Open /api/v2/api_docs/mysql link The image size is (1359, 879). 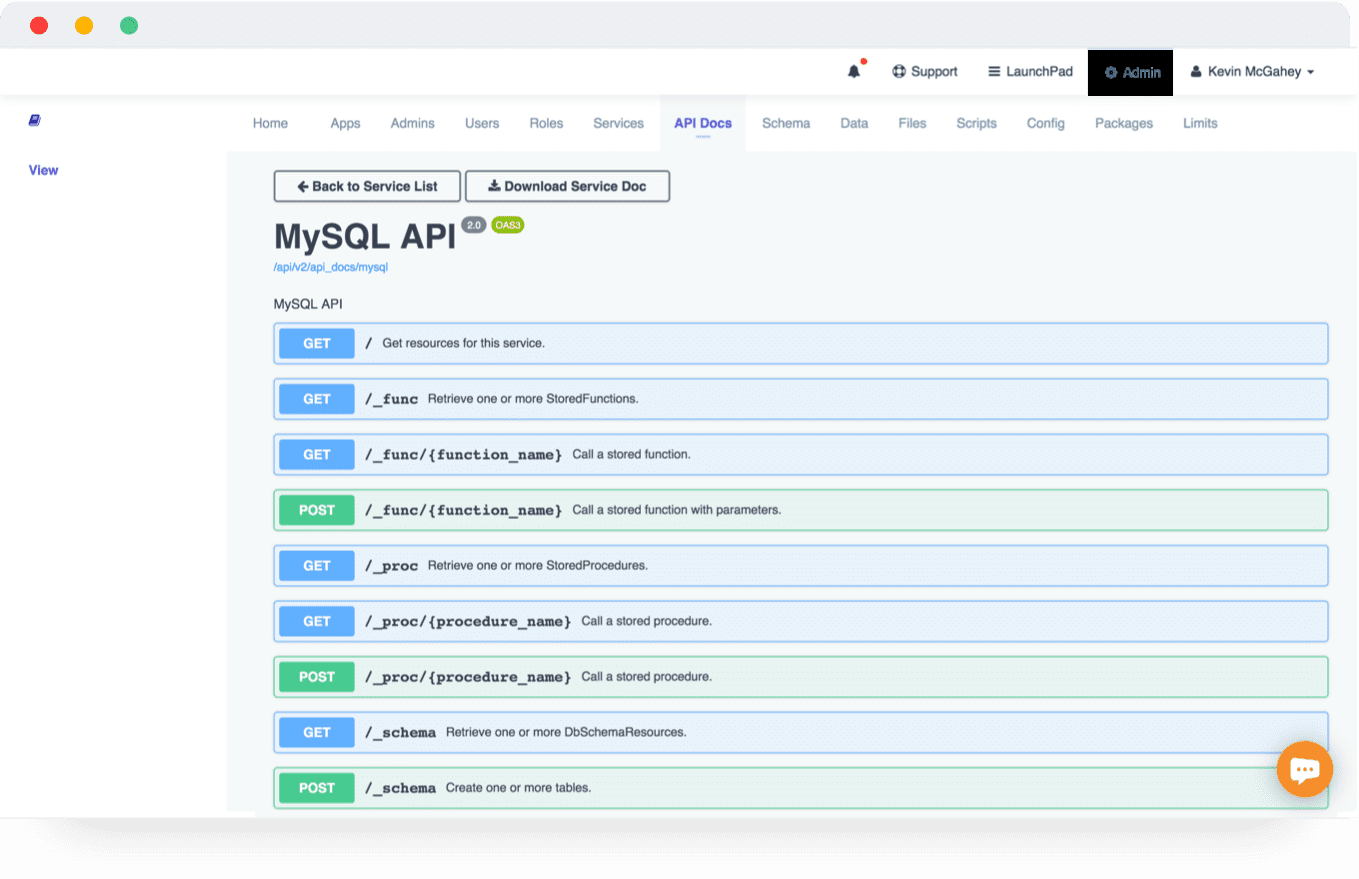click(330, 268)
